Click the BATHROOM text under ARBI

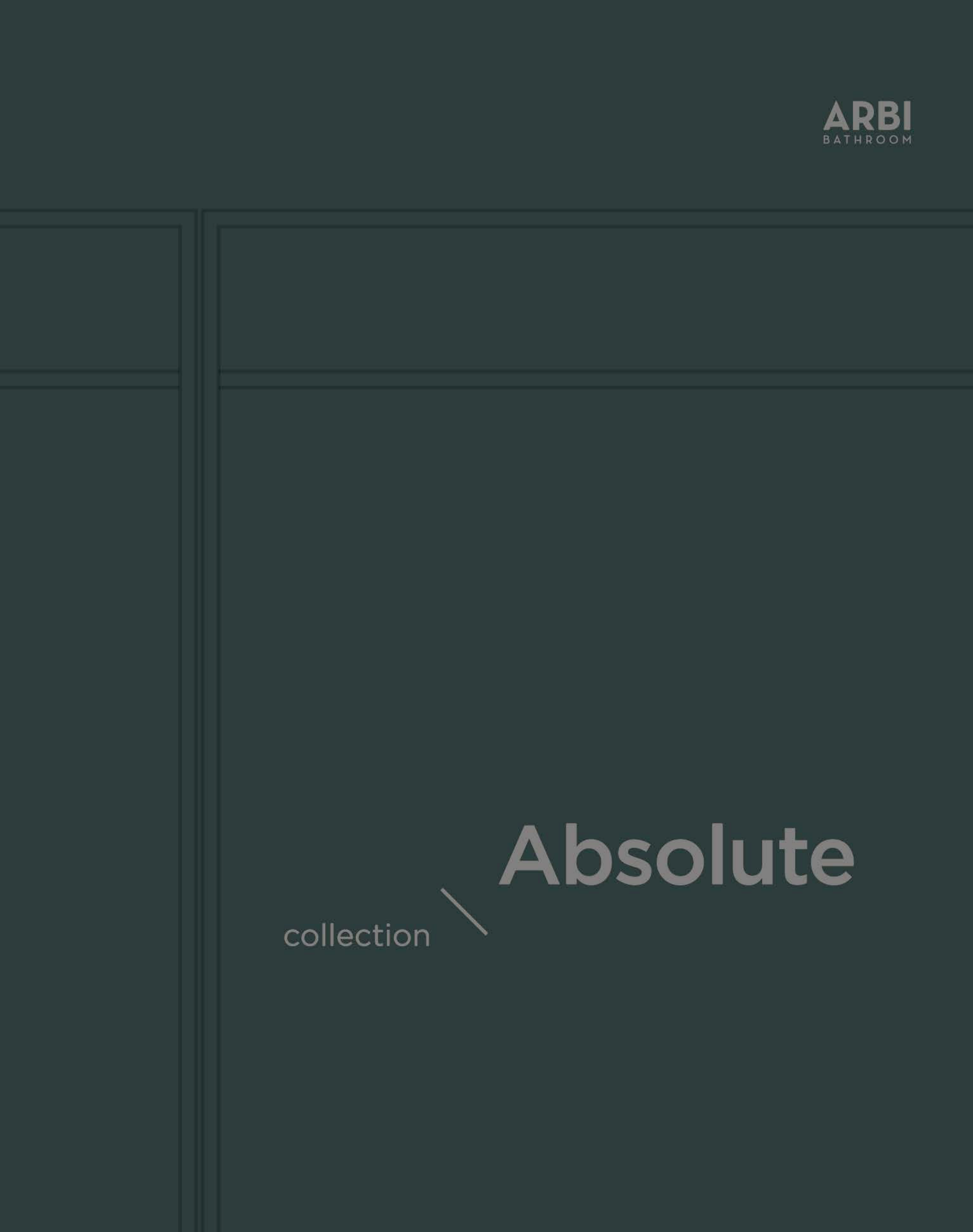[866, 140]
